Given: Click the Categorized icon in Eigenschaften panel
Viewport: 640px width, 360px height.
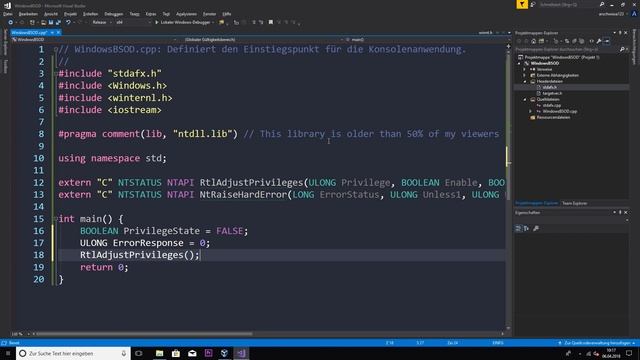Looking at the screenshot, I should click(518, 229).
